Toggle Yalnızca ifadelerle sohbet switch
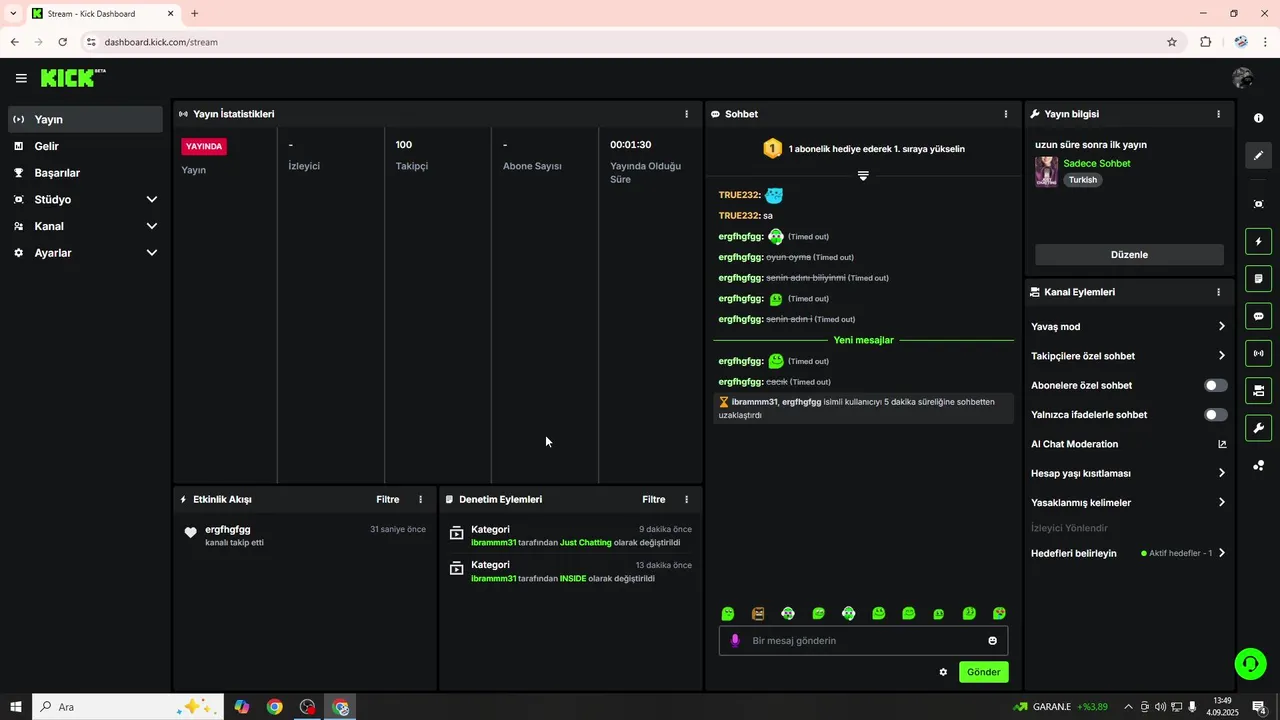This screenshot has height=720, width=1280. point(1216,414)
